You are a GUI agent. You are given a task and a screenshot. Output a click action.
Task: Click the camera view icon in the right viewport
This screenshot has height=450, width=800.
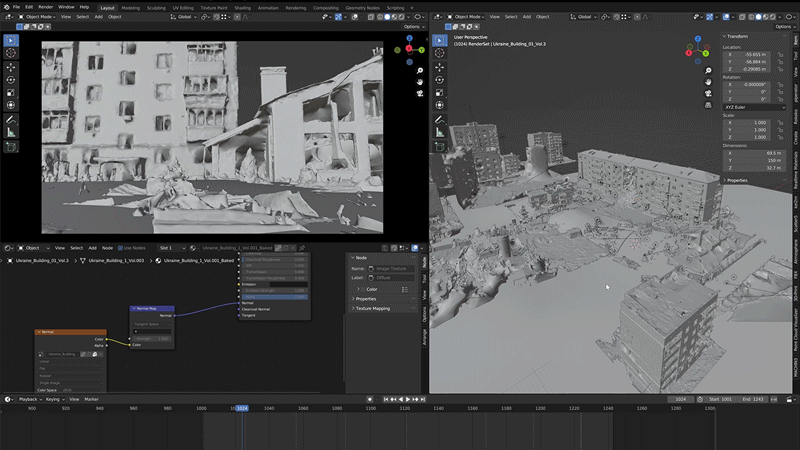[708, 93]
